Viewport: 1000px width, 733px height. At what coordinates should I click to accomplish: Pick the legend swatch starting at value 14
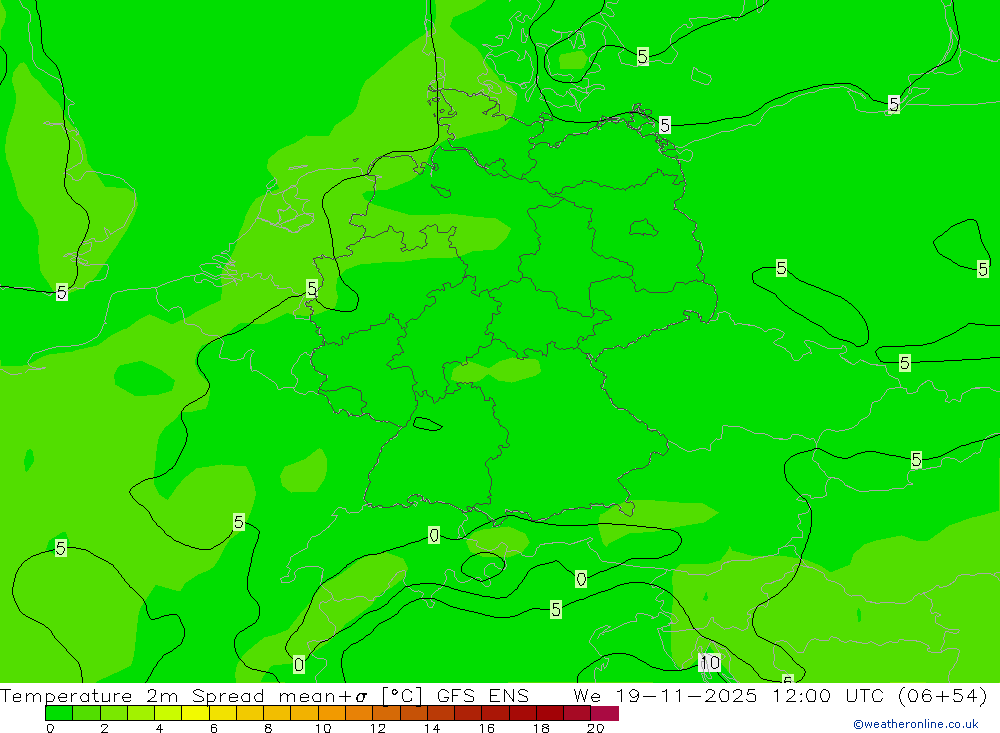pos(441,713)
